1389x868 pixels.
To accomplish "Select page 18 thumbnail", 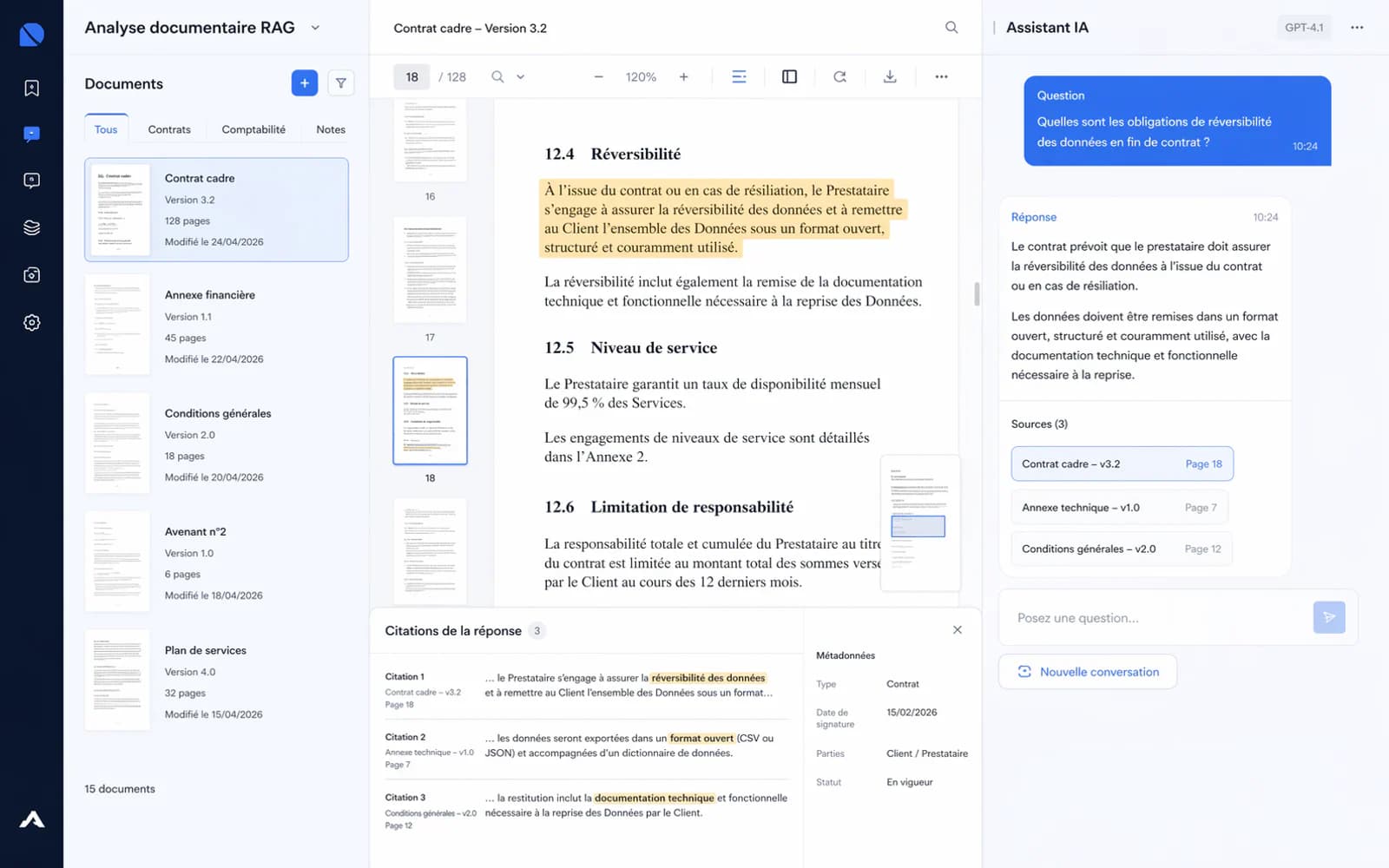I will tap(430, 411).
